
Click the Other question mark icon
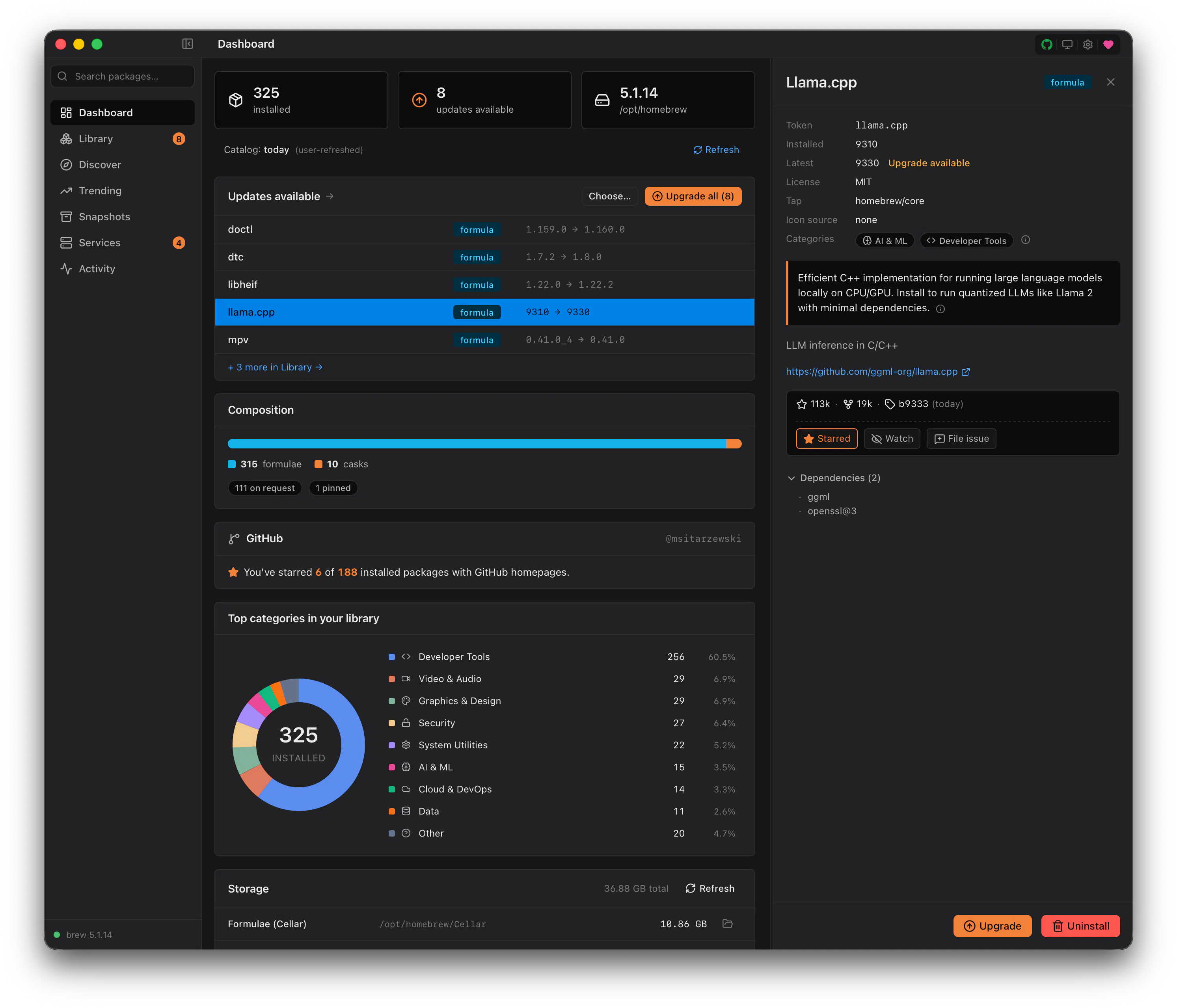coord(406,833)
